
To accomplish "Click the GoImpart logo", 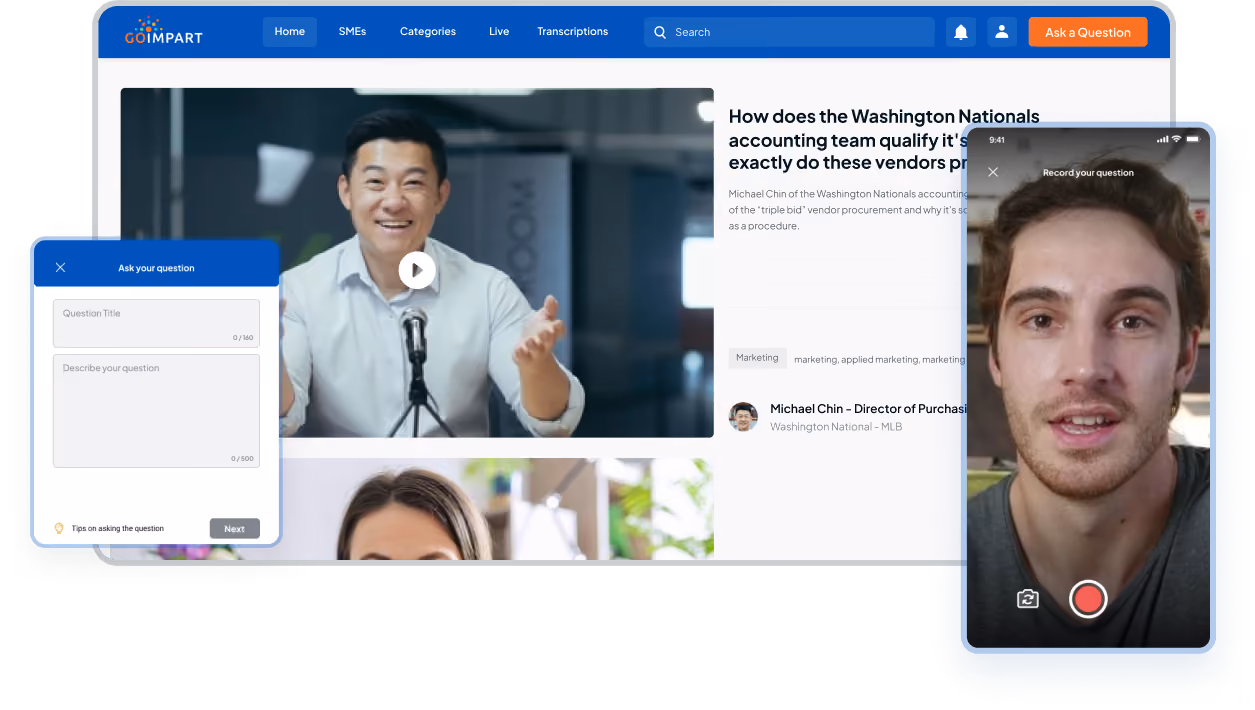I will tap(164, 31).
